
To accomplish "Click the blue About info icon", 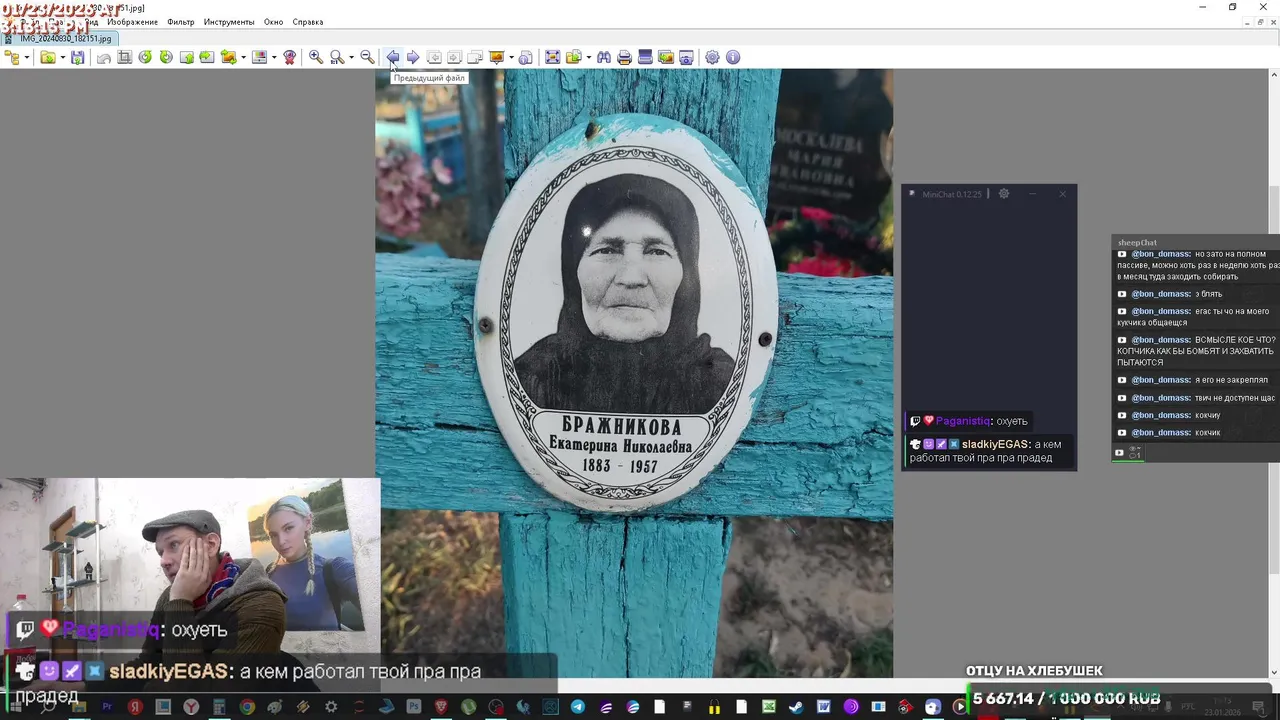I will point(733,57).
